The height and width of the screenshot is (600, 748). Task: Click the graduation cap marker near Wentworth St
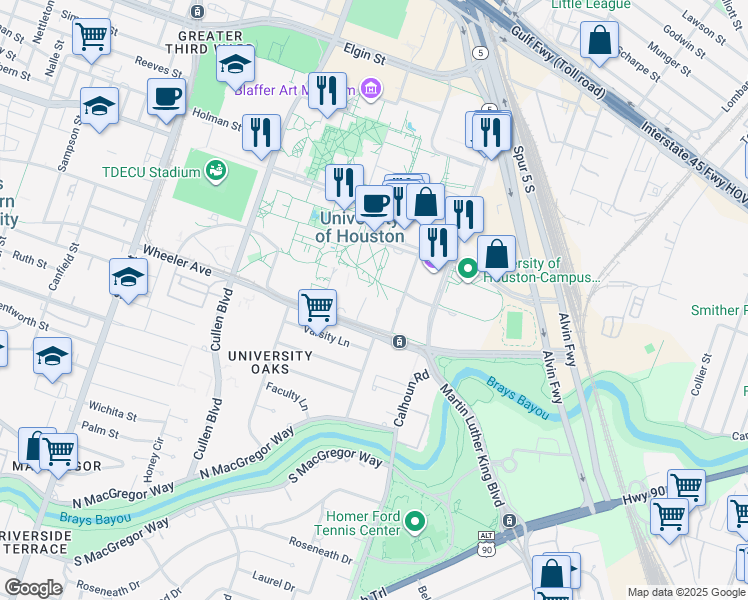tap(52, 357)
